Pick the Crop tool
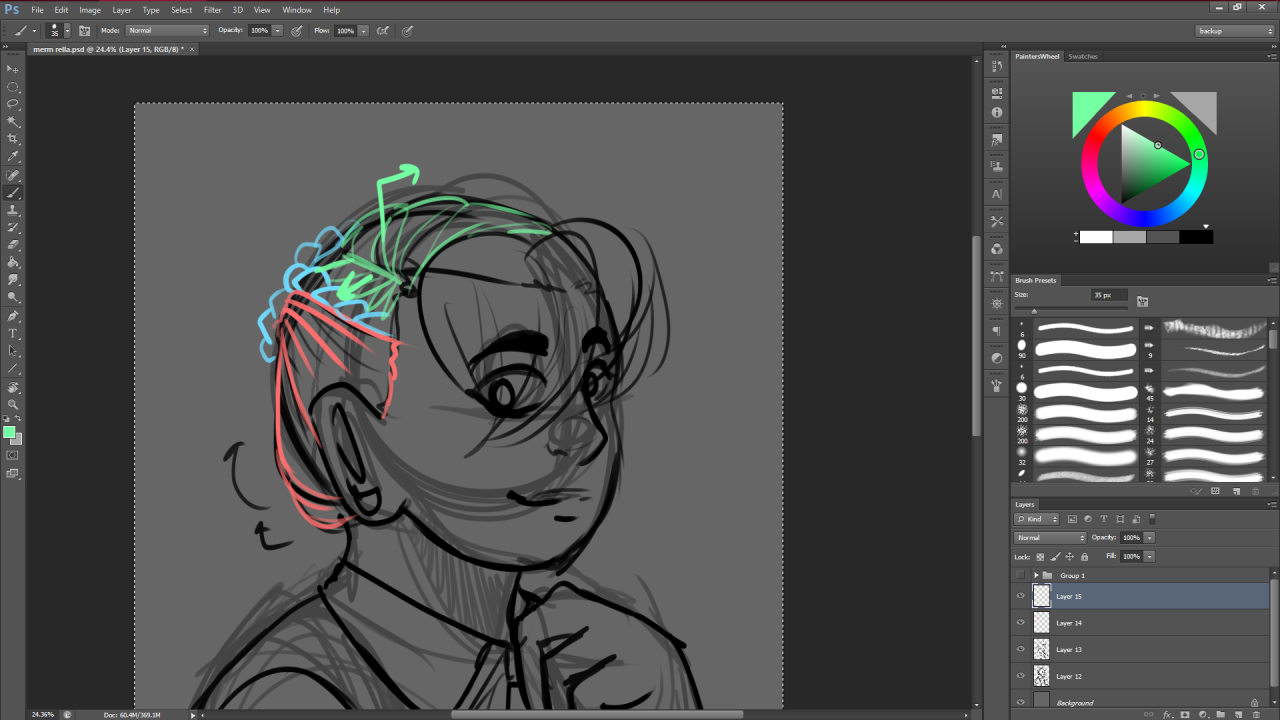 click(x=13, y=139)
